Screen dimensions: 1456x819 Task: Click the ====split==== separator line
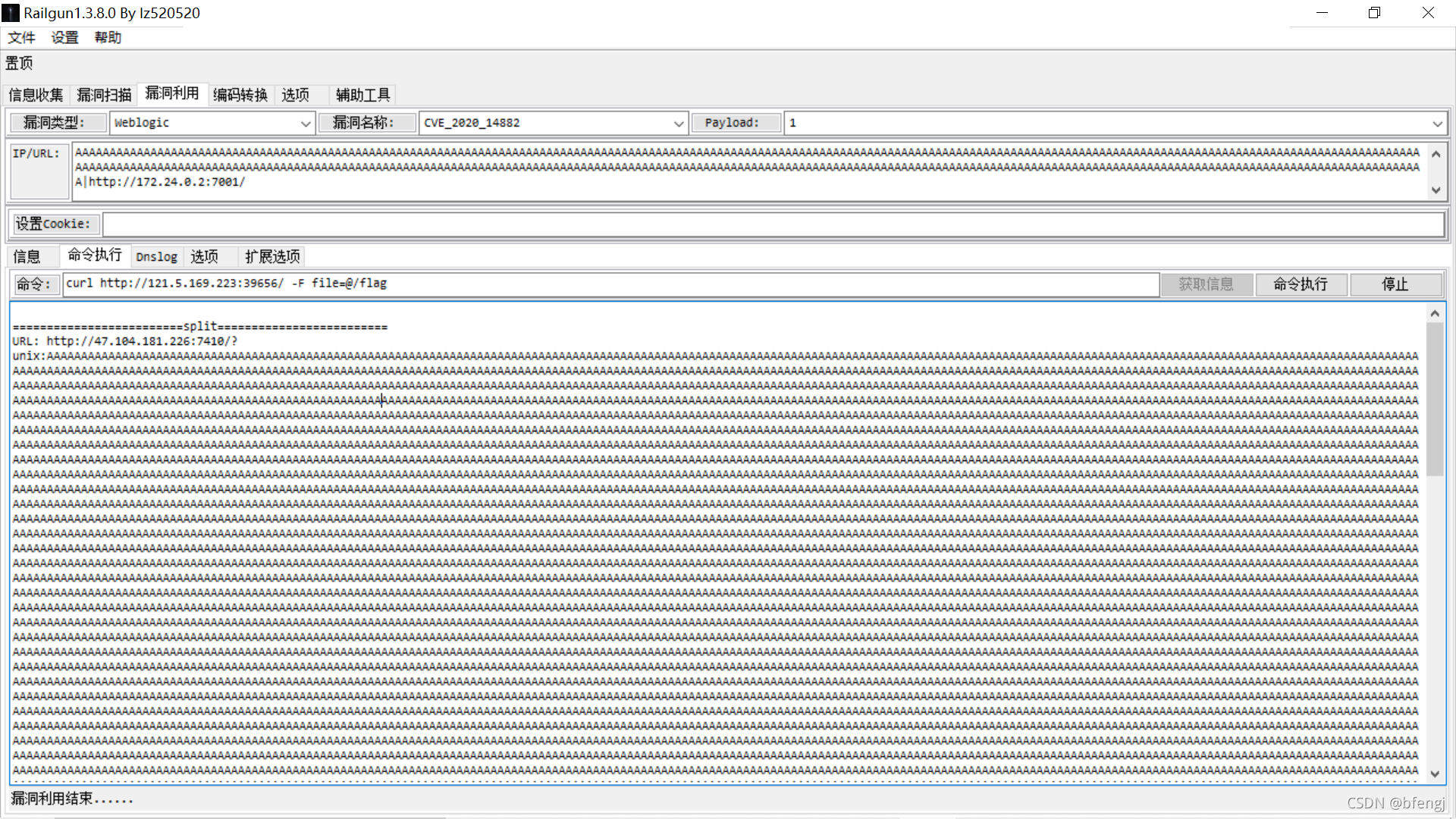(200, 327)
